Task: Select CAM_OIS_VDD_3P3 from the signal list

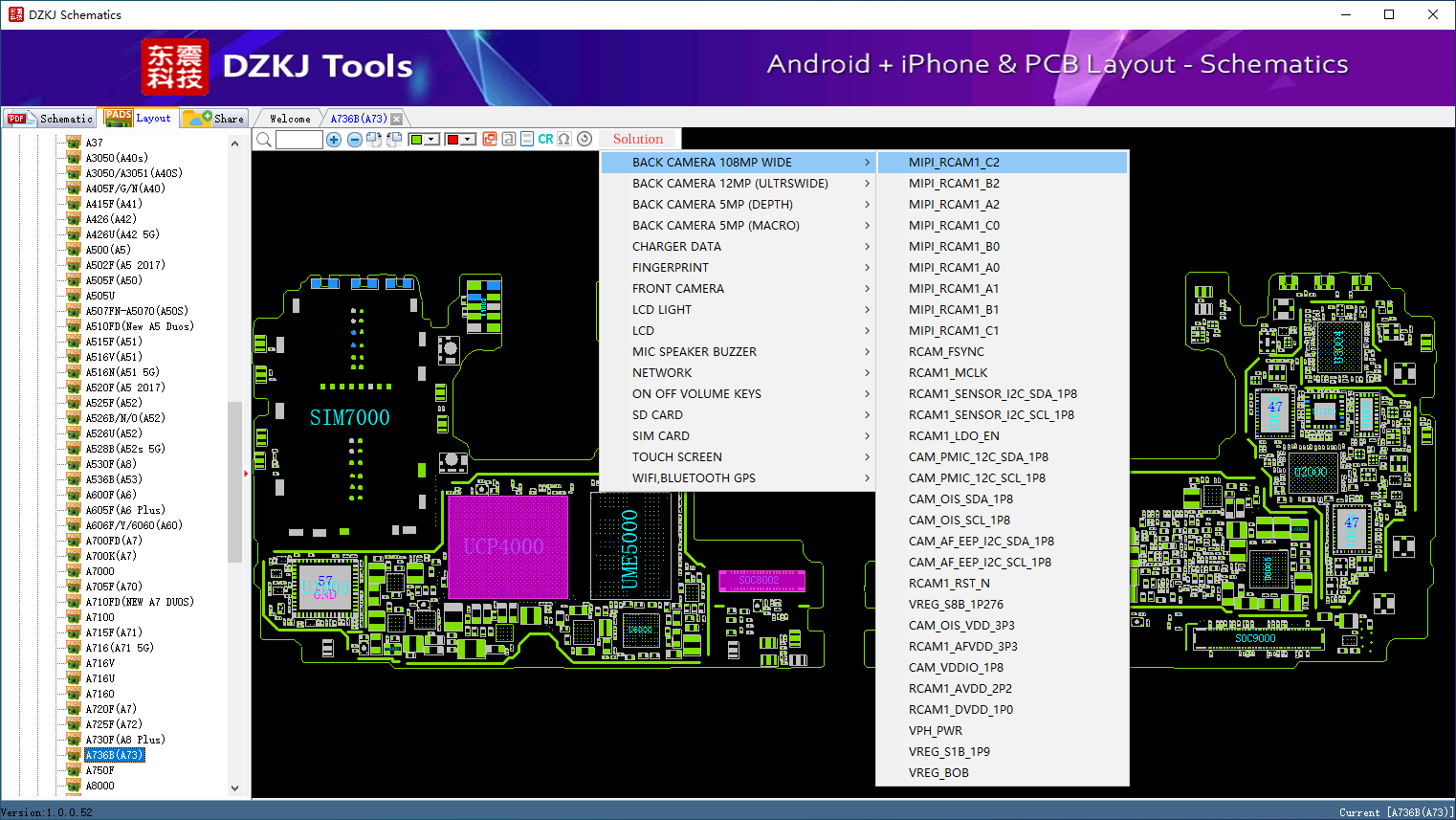Action: click(1003, 626)
